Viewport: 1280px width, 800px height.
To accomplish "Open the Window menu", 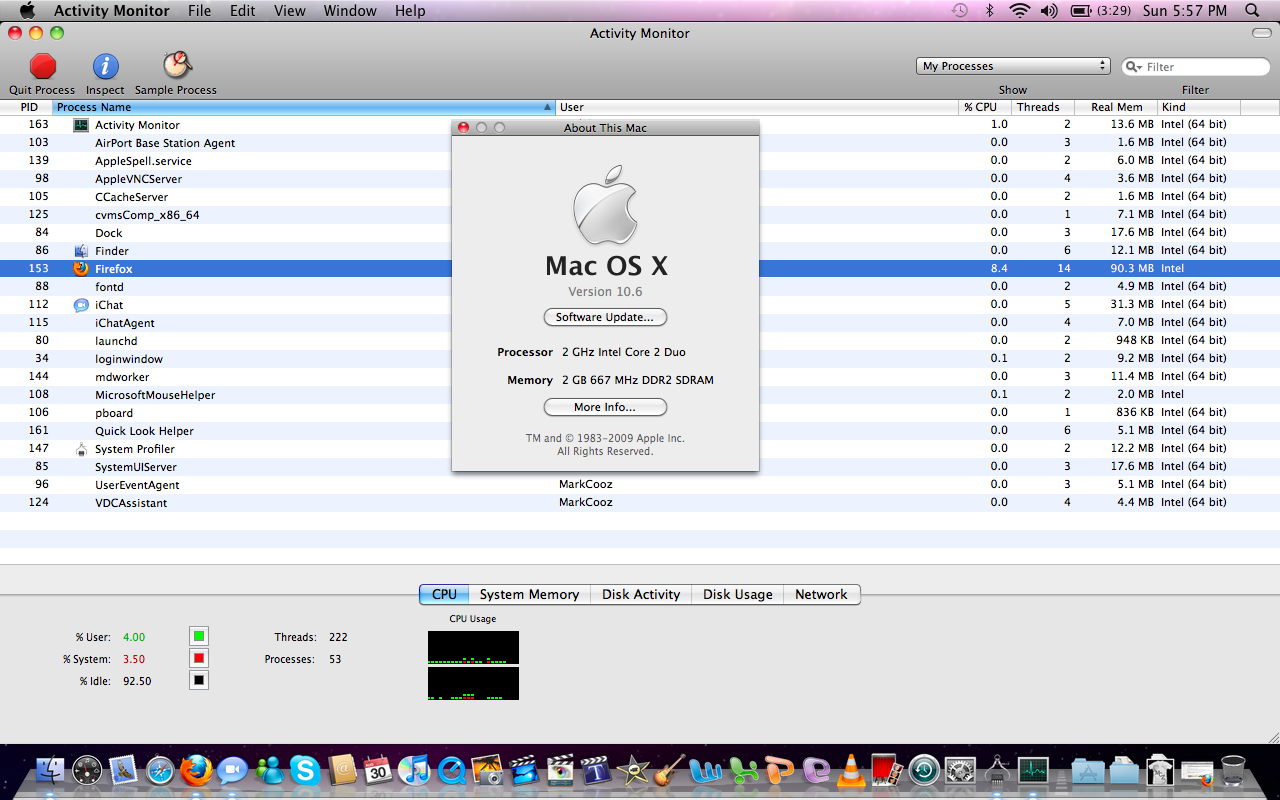I will click(x=350, y=10).
